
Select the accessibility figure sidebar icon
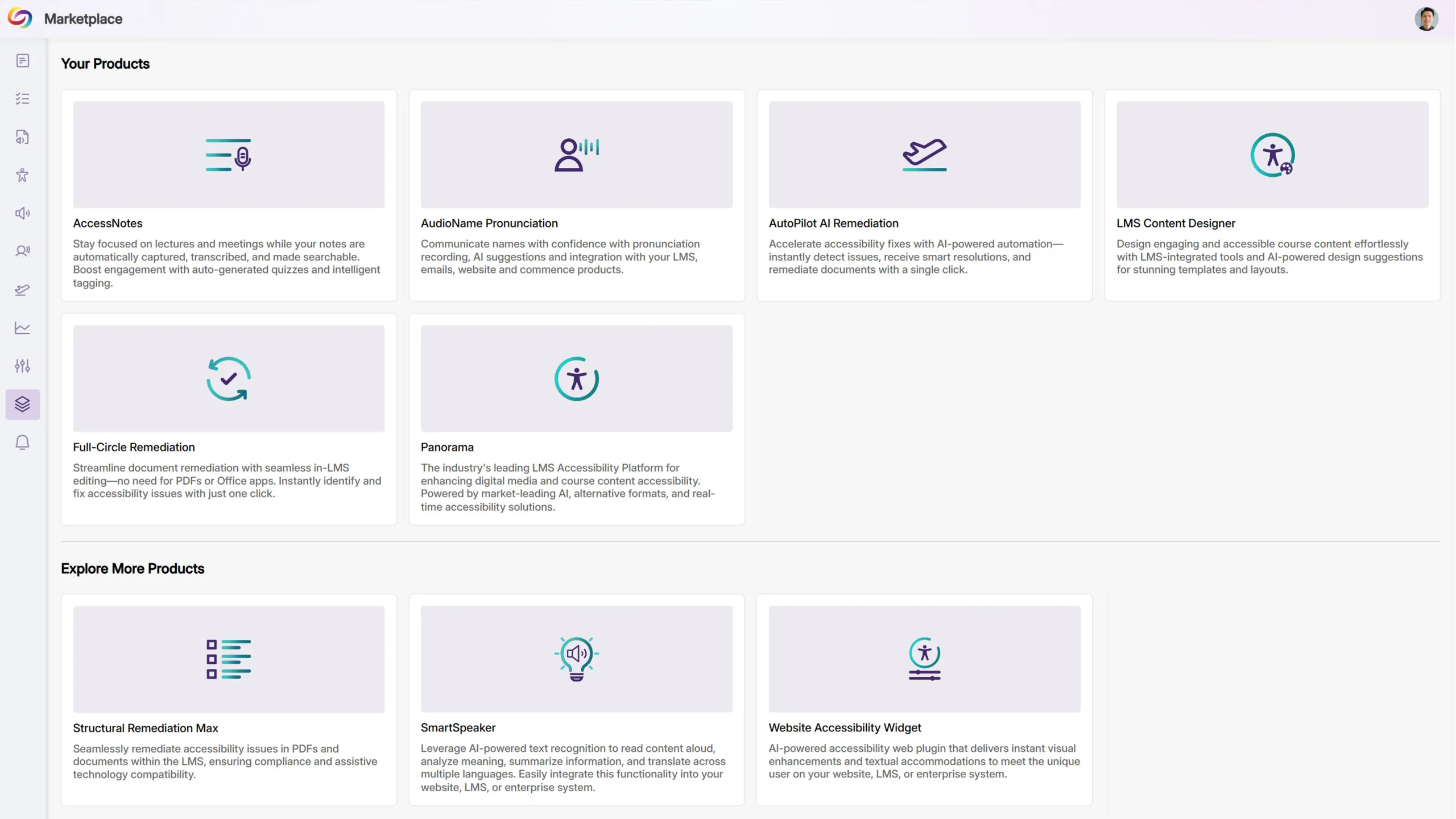click(x=23, y=175)
